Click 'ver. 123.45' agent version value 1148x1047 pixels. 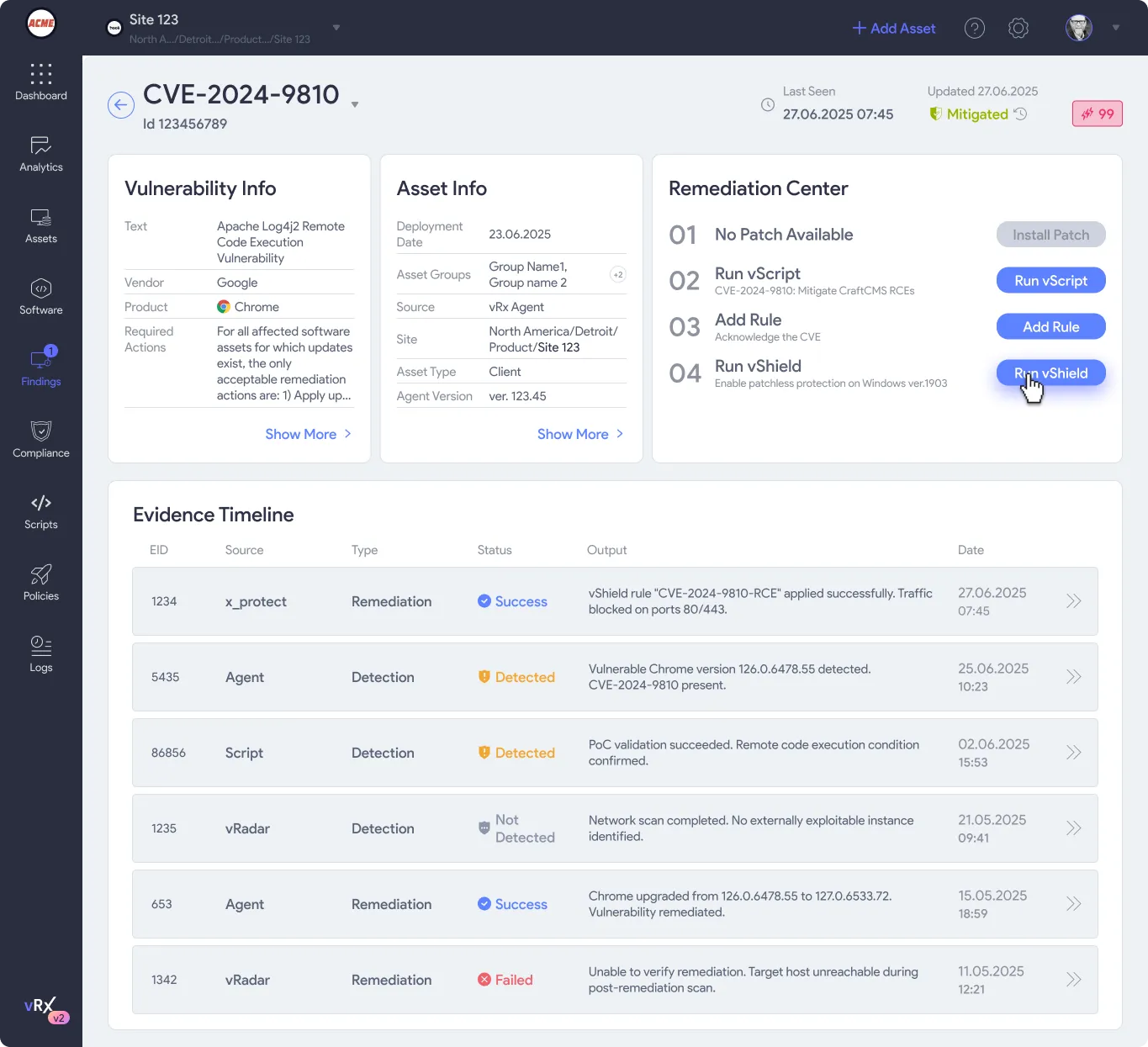pyautogui.click(x=517, y=396)
